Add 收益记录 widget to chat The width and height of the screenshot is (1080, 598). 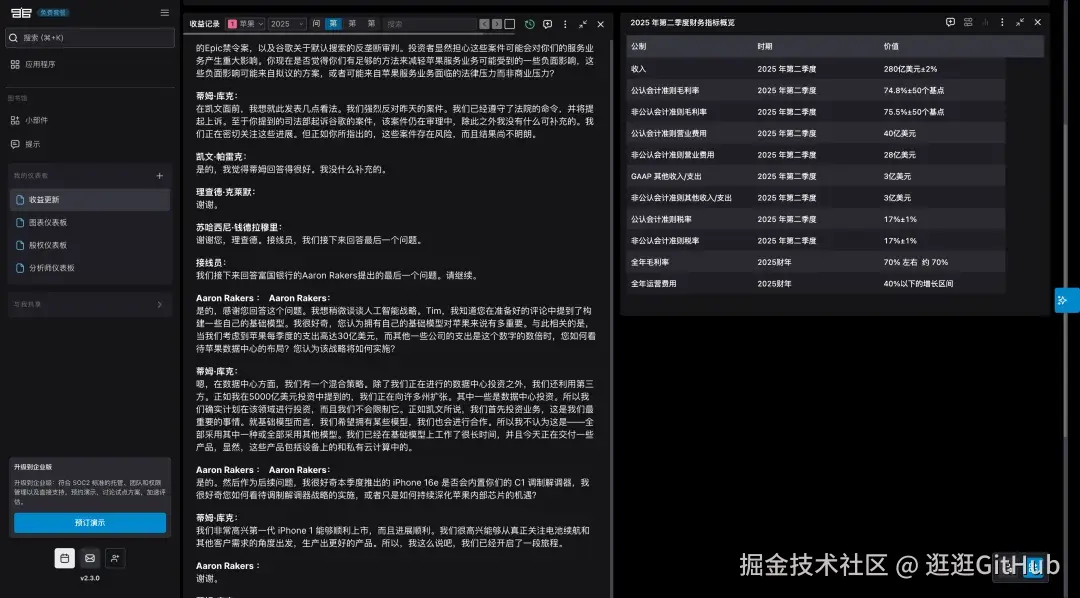tap(548, 24)
